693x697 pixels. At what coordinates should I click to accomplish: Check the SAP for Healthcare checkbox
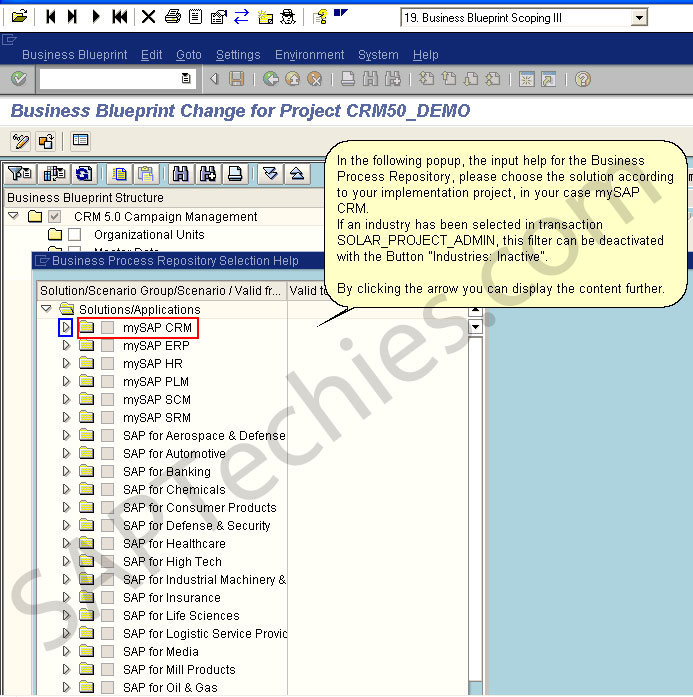click(x=107, y=544)
